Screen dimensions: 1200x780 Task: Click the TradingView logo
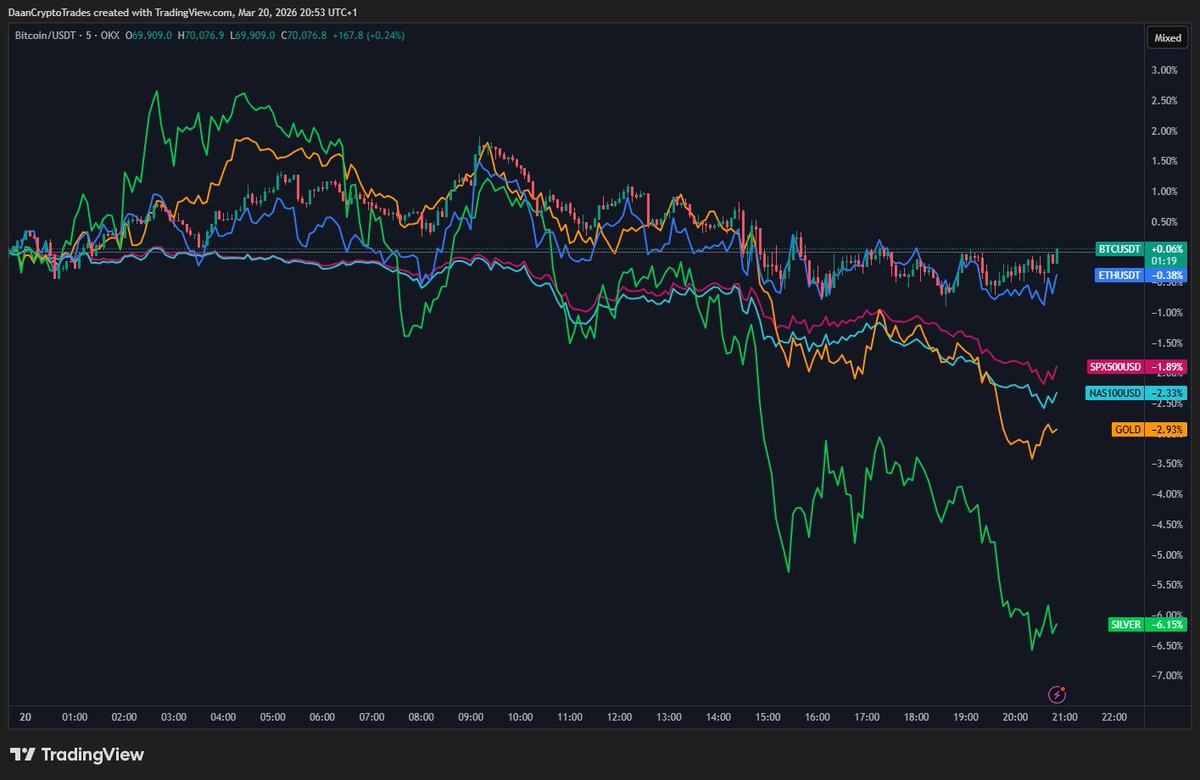77,755
